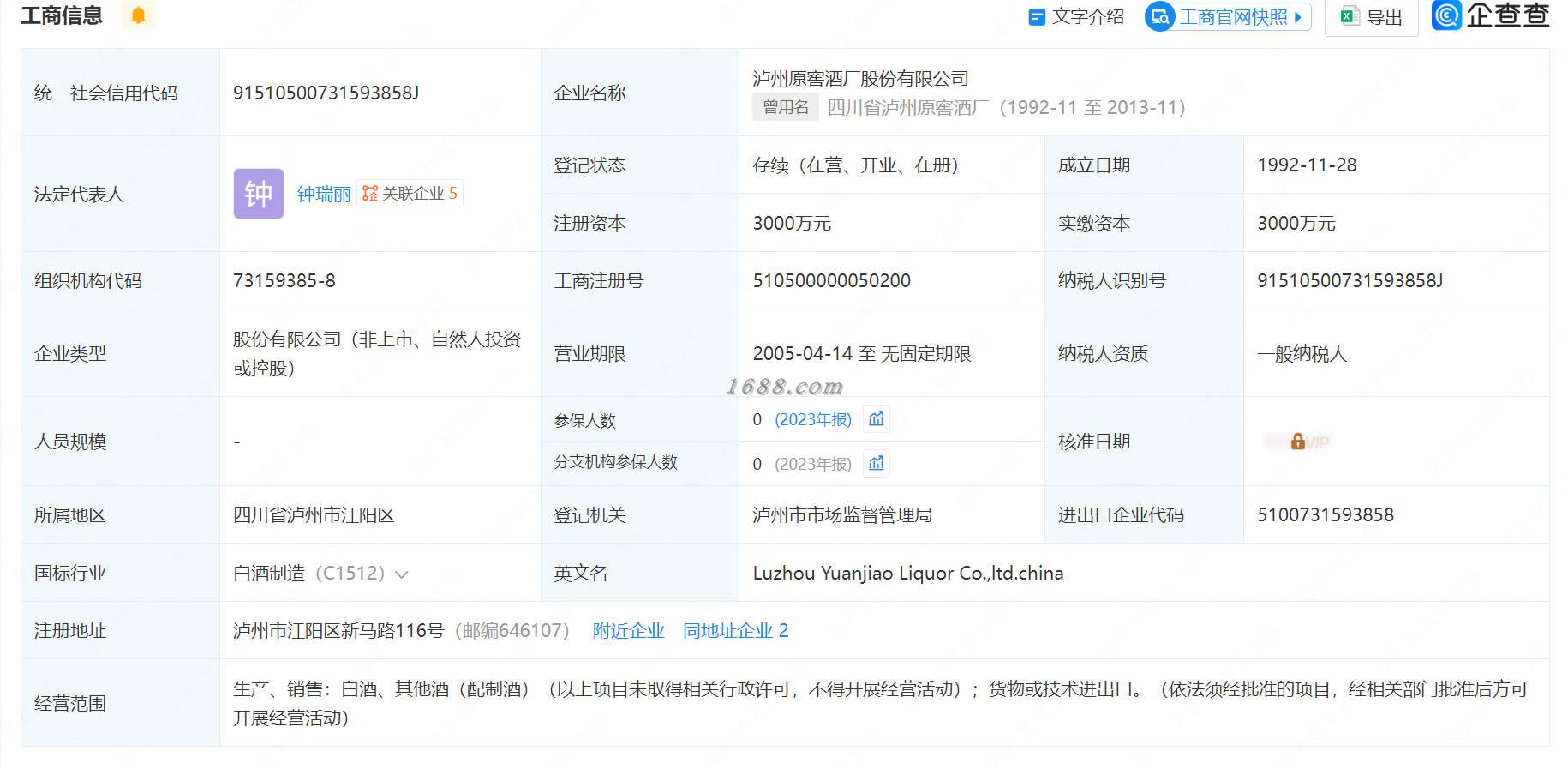The height and width of the screenshot is (769, 1568).
Task: Select English name Luzhou Yuanjiao Liquor Co.,ltd.china
Action: 908,574
